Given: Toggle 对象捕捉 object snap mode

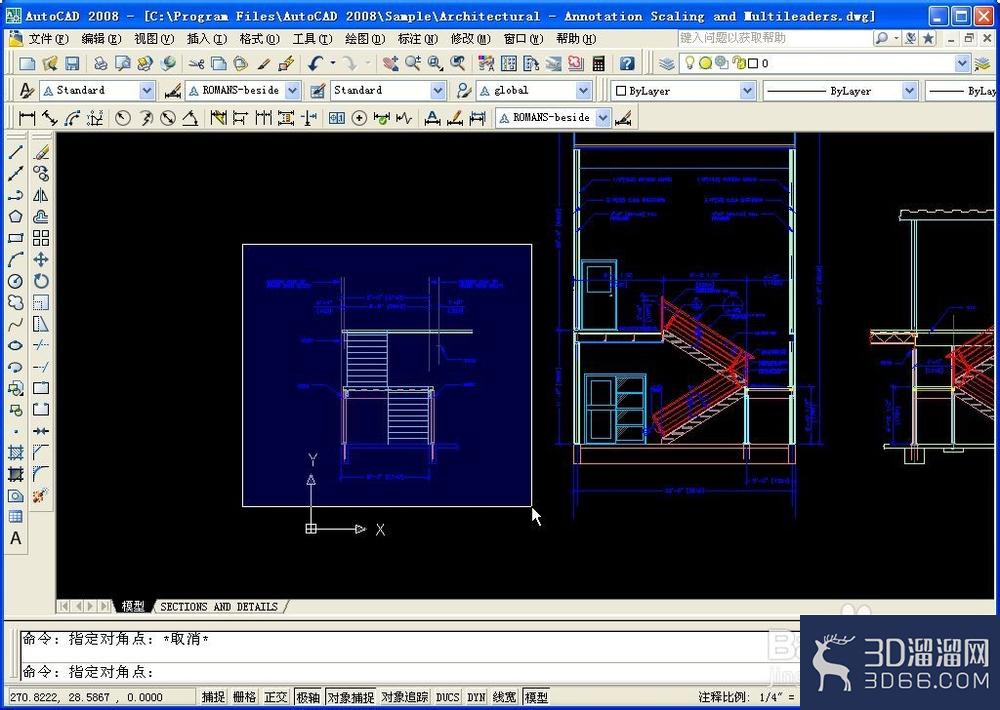Looking at the screenshot, I should [x=351, y=697].
